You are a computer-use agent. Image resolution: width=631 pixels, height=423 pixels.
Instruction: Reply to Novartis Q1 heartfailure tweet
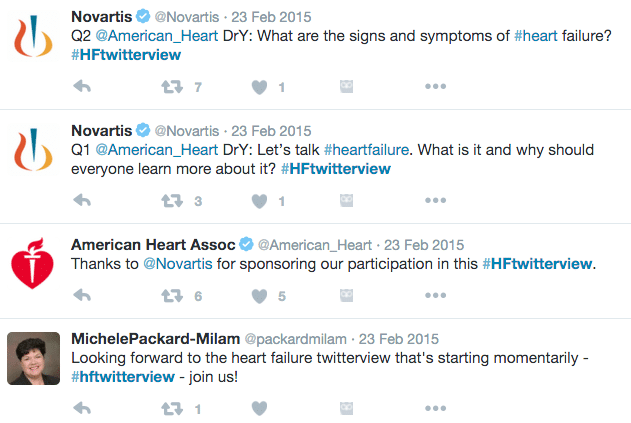(x=82, y=200)
